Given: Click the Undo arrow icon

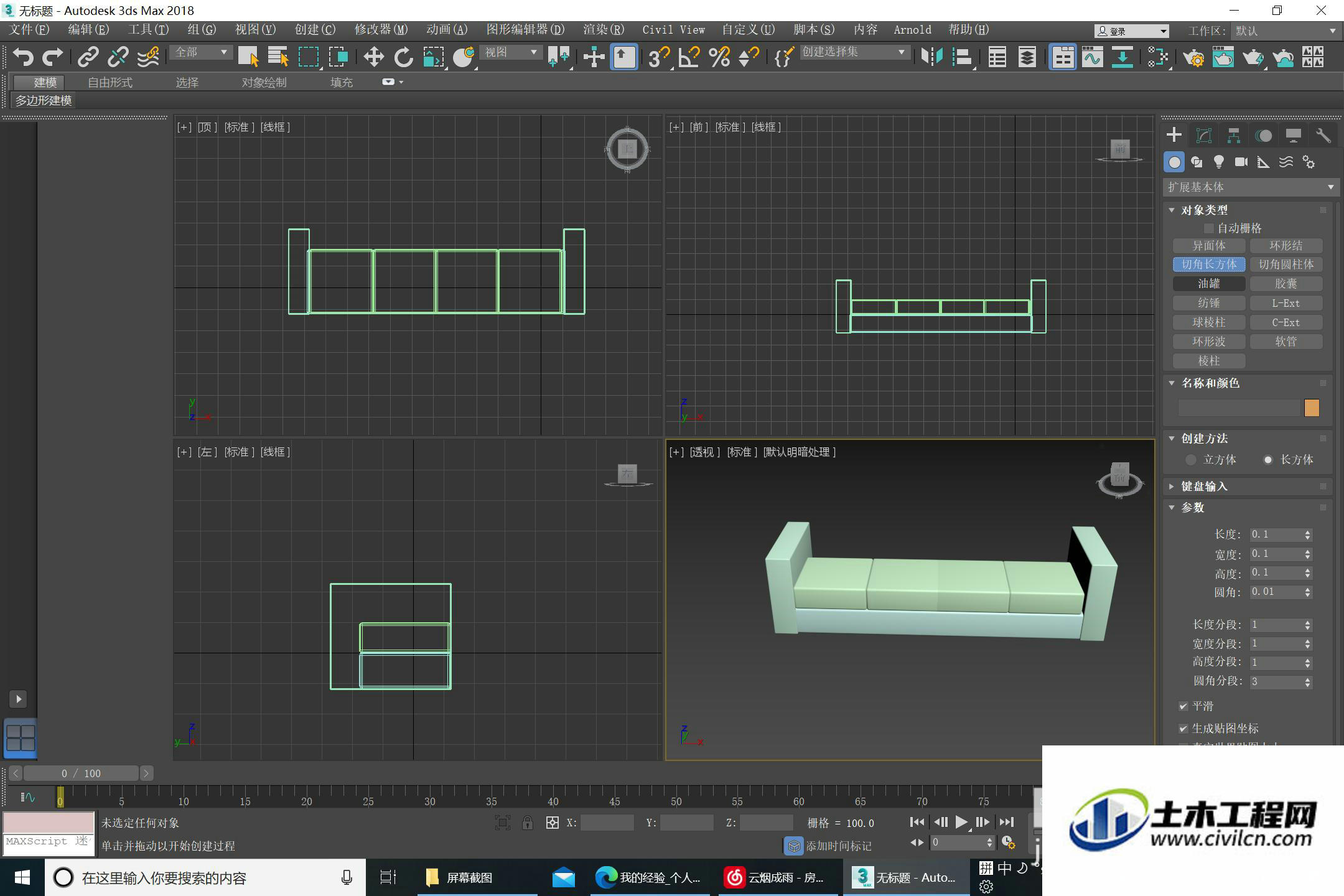Looking at the screenshot, I should click(x=23, y=57).
